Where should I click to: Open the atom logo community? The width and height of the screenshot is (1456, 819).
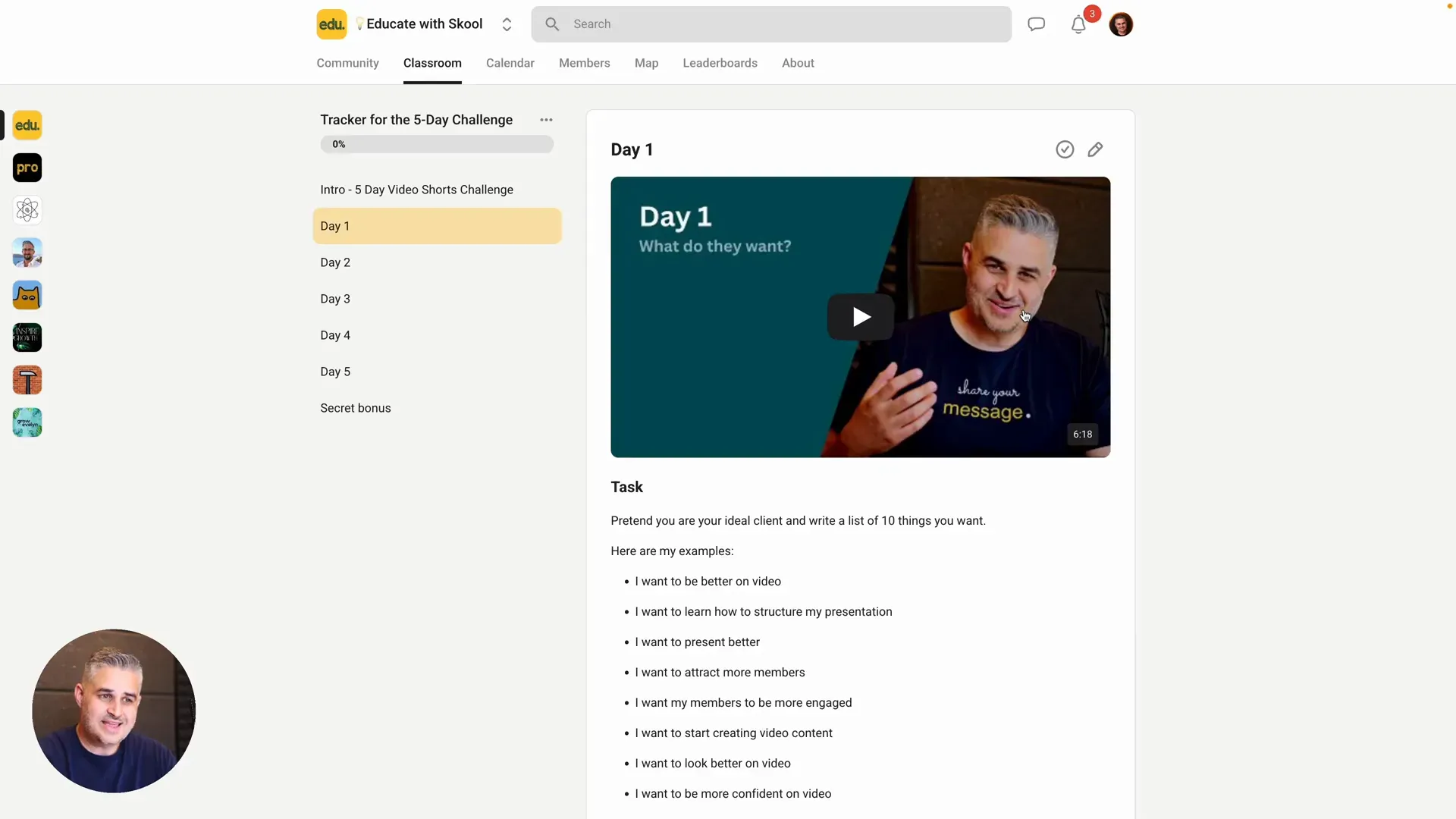27,210
